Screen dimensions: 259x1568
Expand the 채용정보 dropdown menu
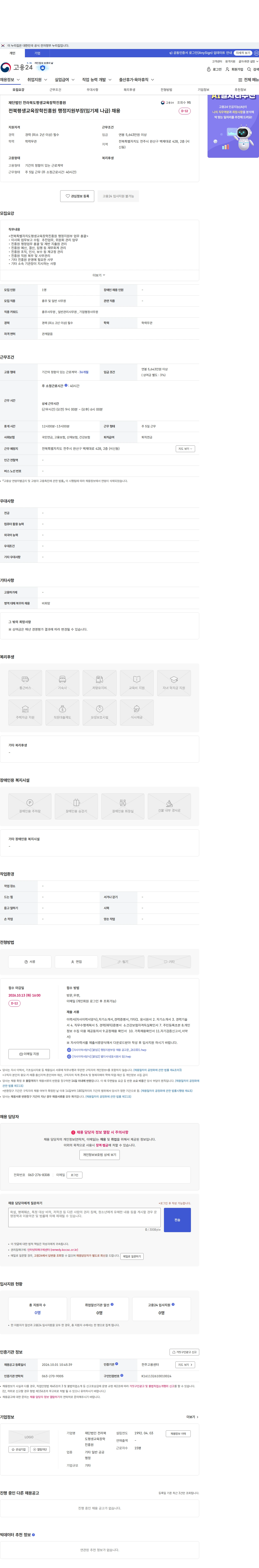point(10,80)
